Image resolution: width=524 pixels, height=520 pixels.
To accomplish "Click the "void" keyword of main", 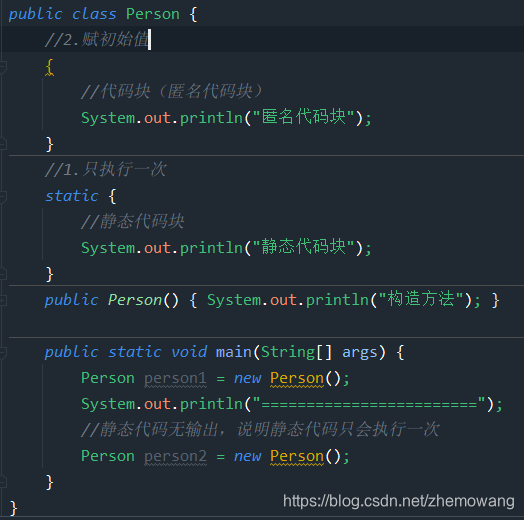I will 189,352.
